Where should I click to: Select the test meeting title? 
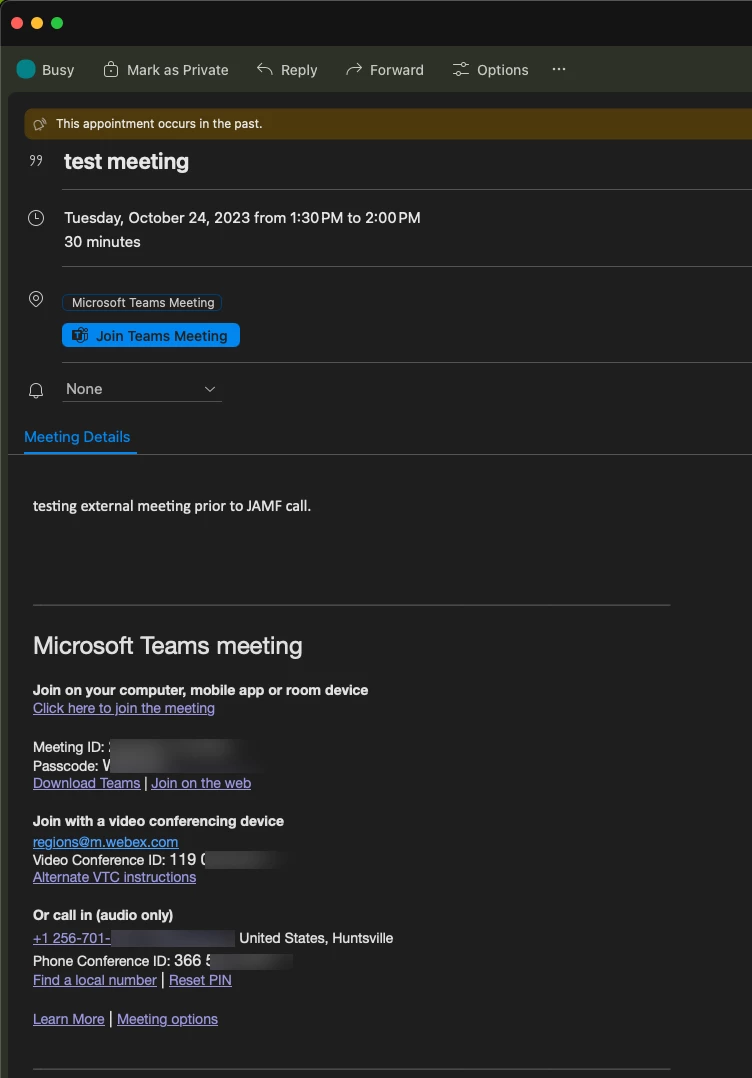point(126,162)
